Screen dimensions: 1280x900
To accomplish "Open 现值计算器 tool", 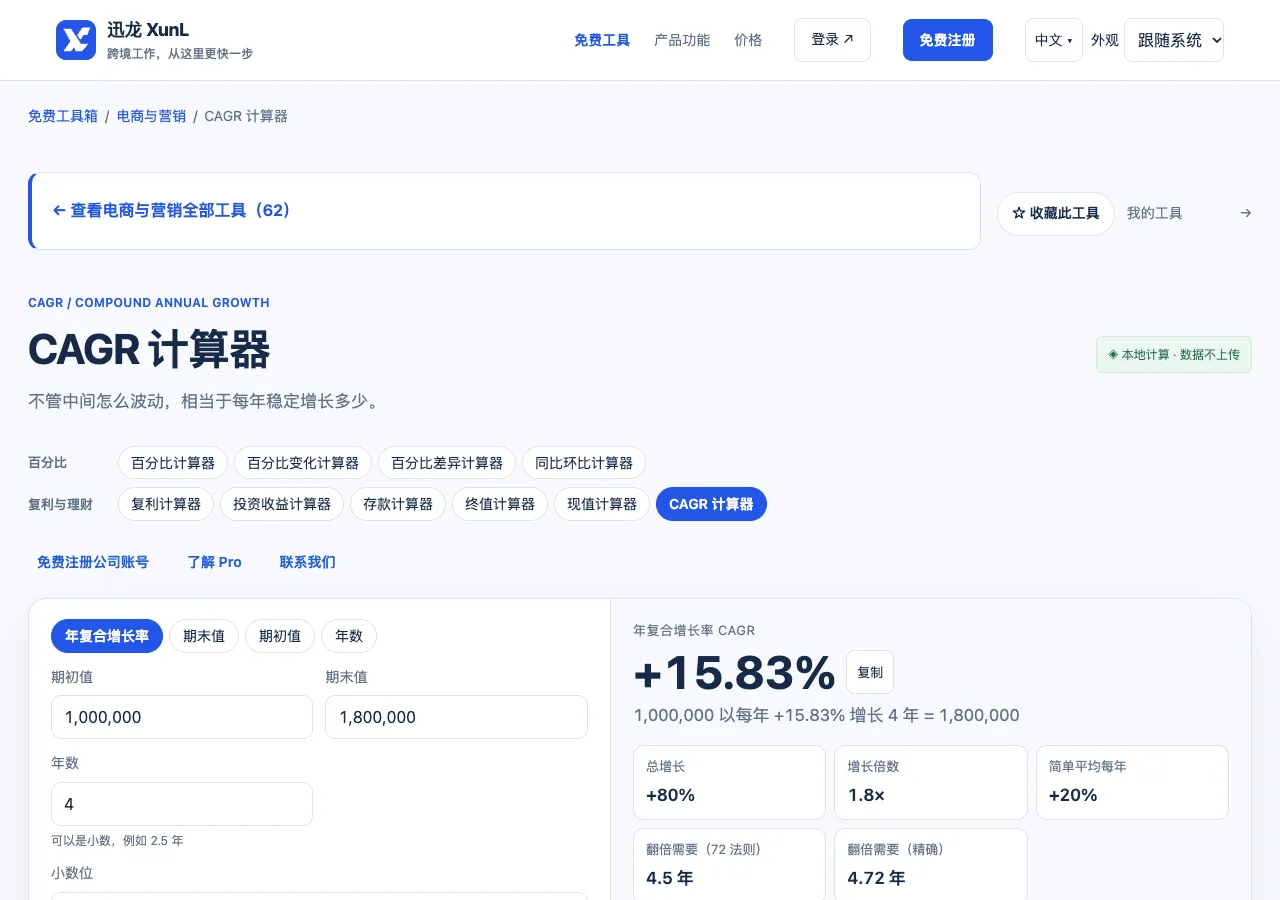I will [602, 504].
